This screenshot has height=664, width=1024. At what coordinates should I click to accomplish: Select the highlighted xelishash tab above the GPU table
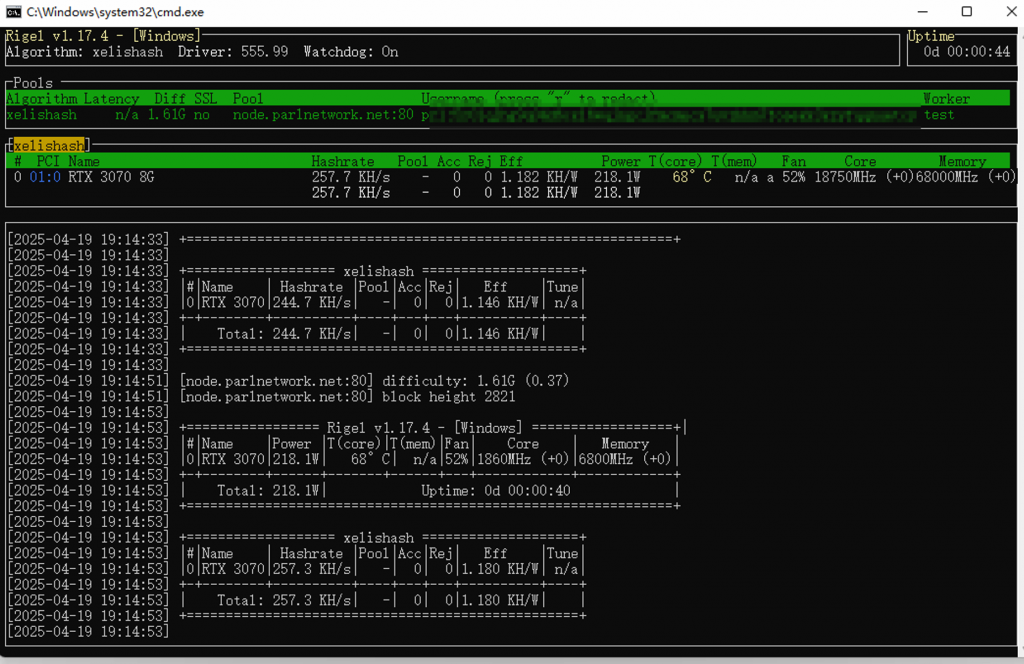click(49, 145)
